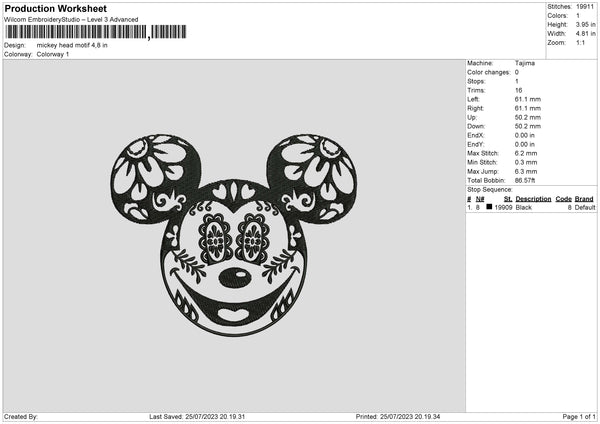Click the 'Colorway 1' value
Image resolution: width=600 pixels, height=424 pixels.
point(53,54)
